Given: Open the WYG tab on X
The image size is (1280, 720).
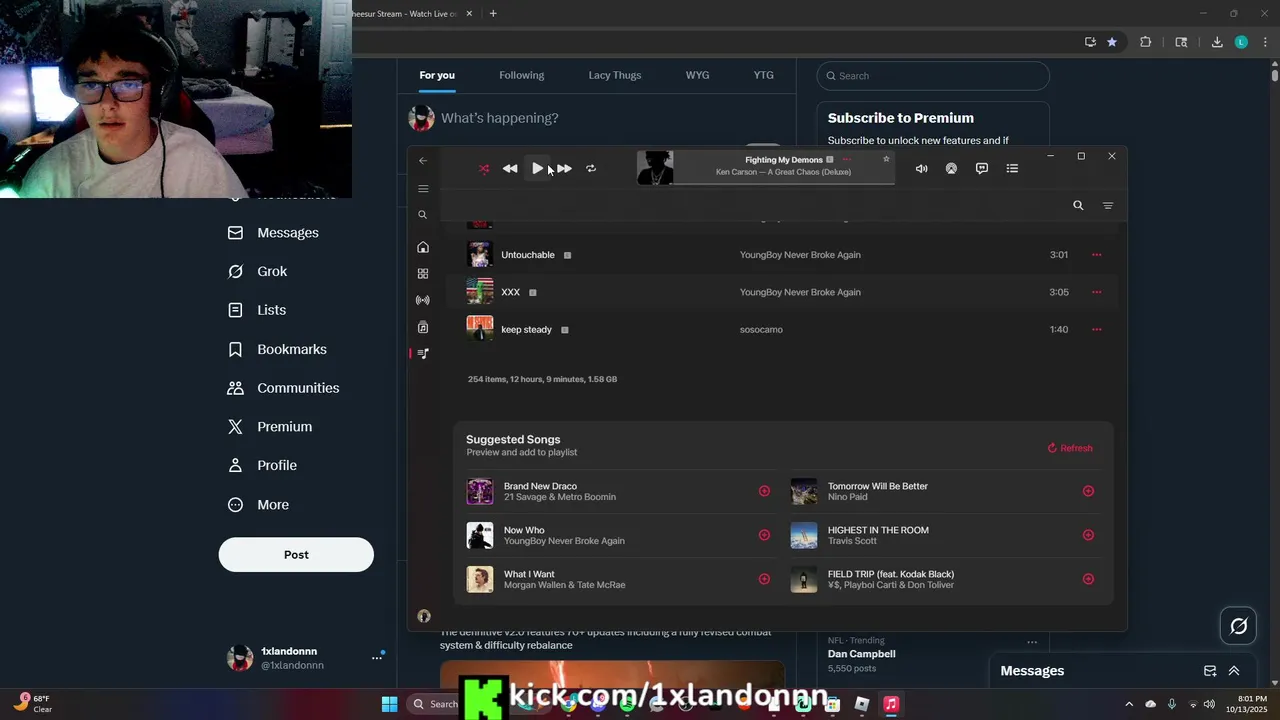Looking at the screenshot, I should [x=697, y=75].
